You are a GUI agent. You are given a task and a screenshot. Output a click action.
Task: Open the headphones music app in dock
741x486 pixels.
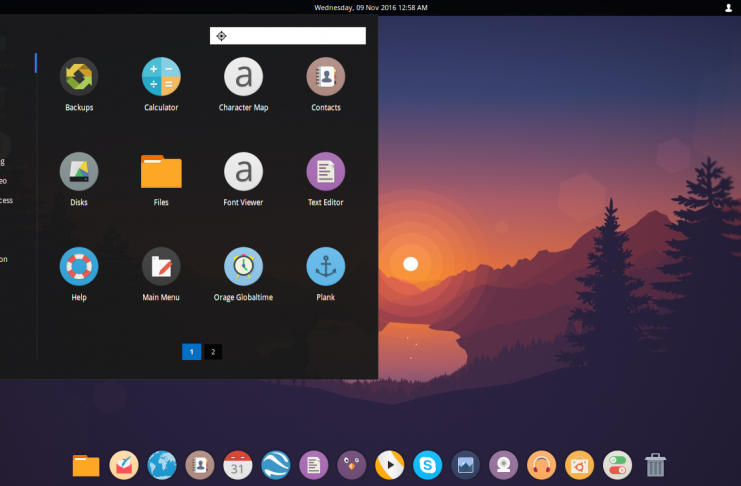click(542, 465)
